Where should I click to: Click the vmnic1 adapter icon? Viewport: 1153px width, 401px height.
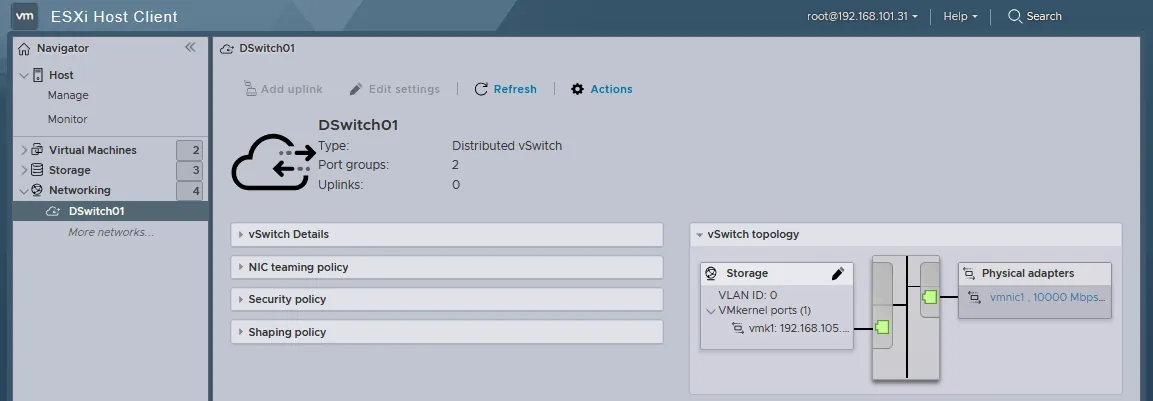click(x=974, y=297)
